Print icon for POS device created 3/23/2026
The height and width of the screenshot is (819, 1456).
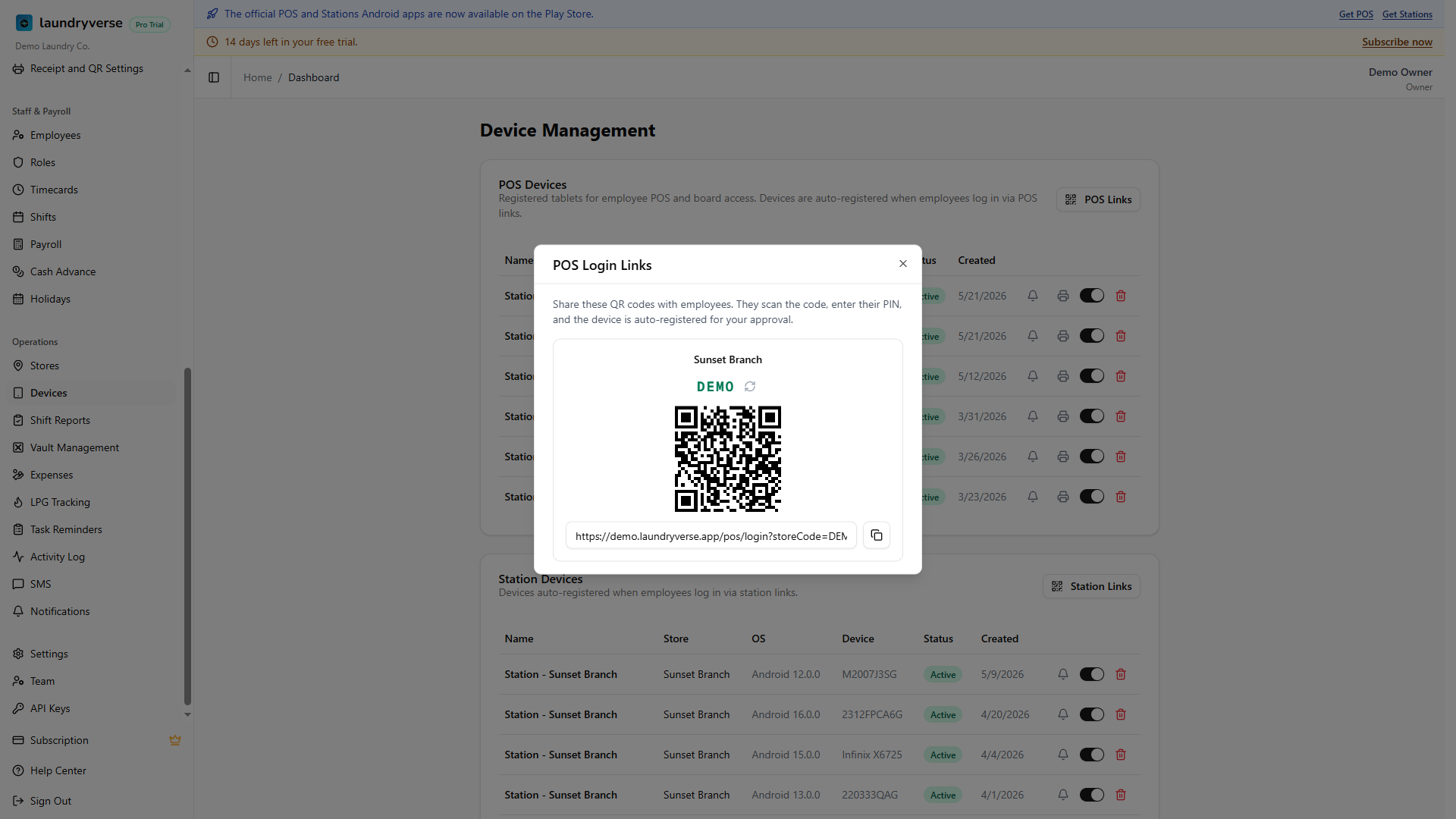1063,497
